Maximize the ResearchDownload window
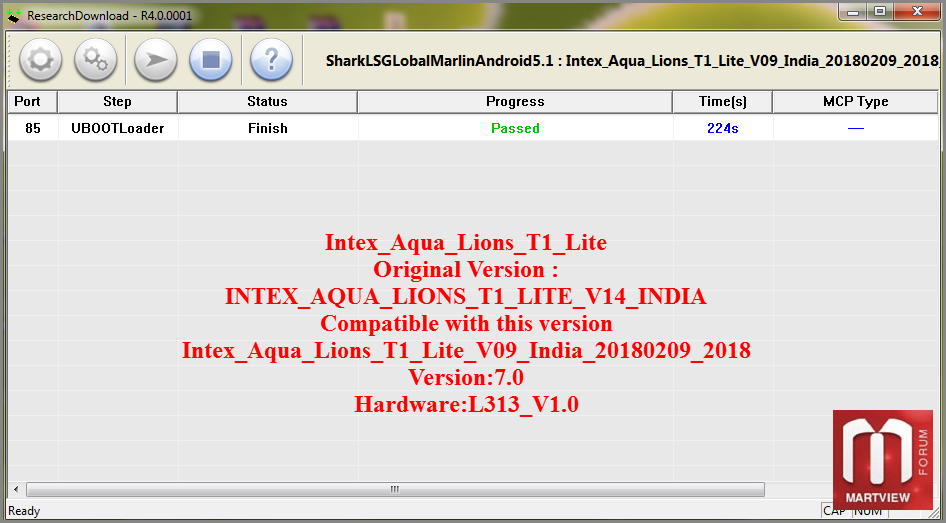946x523 pixels. [x=881, y=11]
